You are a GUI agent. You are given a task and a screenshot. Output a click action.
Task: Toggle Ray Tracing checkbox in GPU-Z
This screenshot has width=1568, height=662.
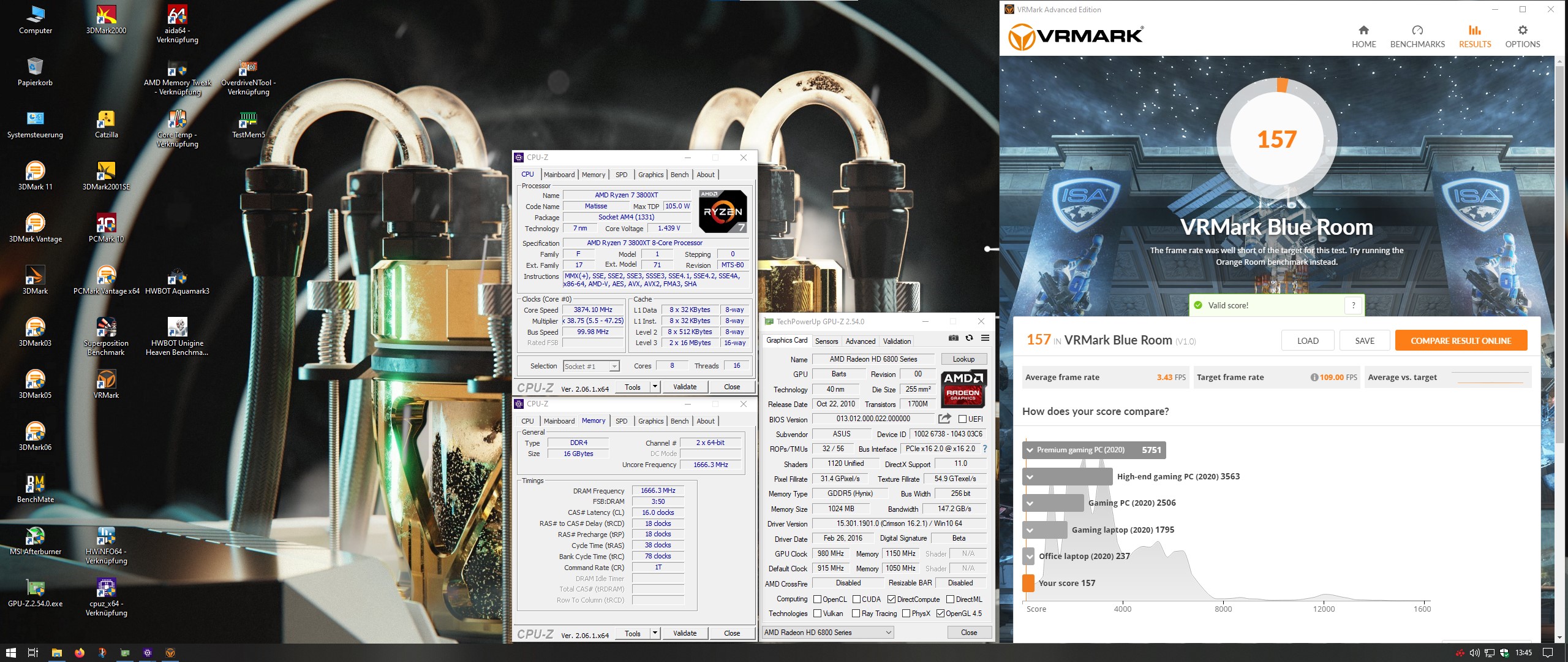click(856, 614)
